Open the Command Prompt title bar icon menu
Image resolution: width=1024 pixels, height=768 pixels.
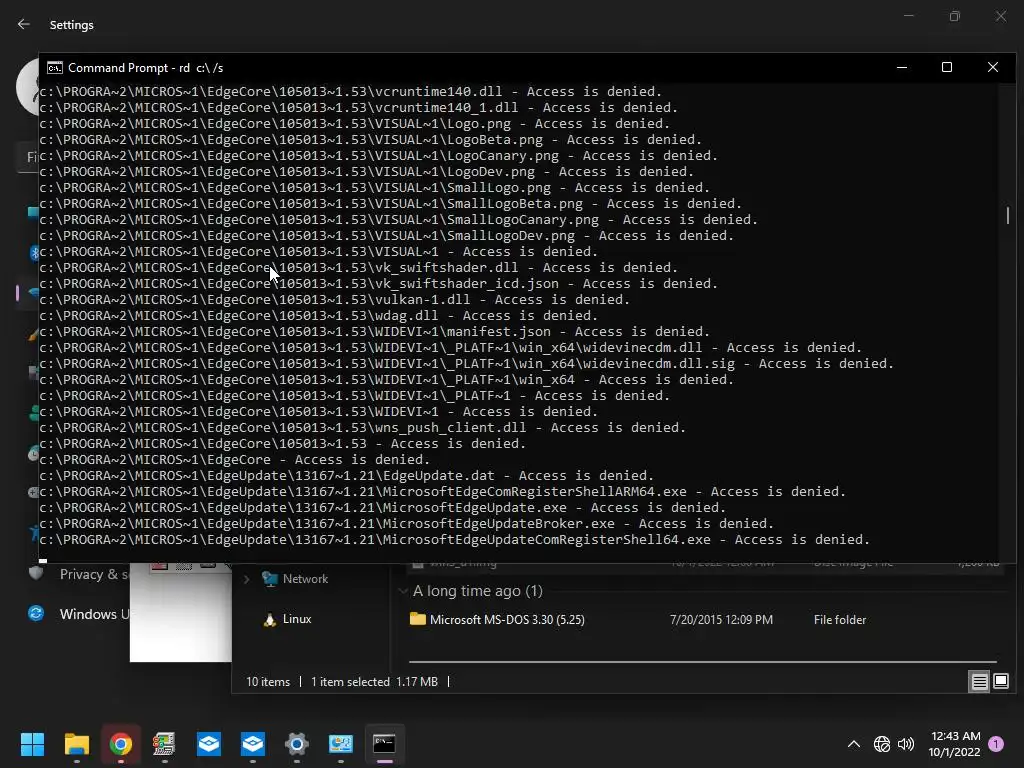[x=55, y=68]
